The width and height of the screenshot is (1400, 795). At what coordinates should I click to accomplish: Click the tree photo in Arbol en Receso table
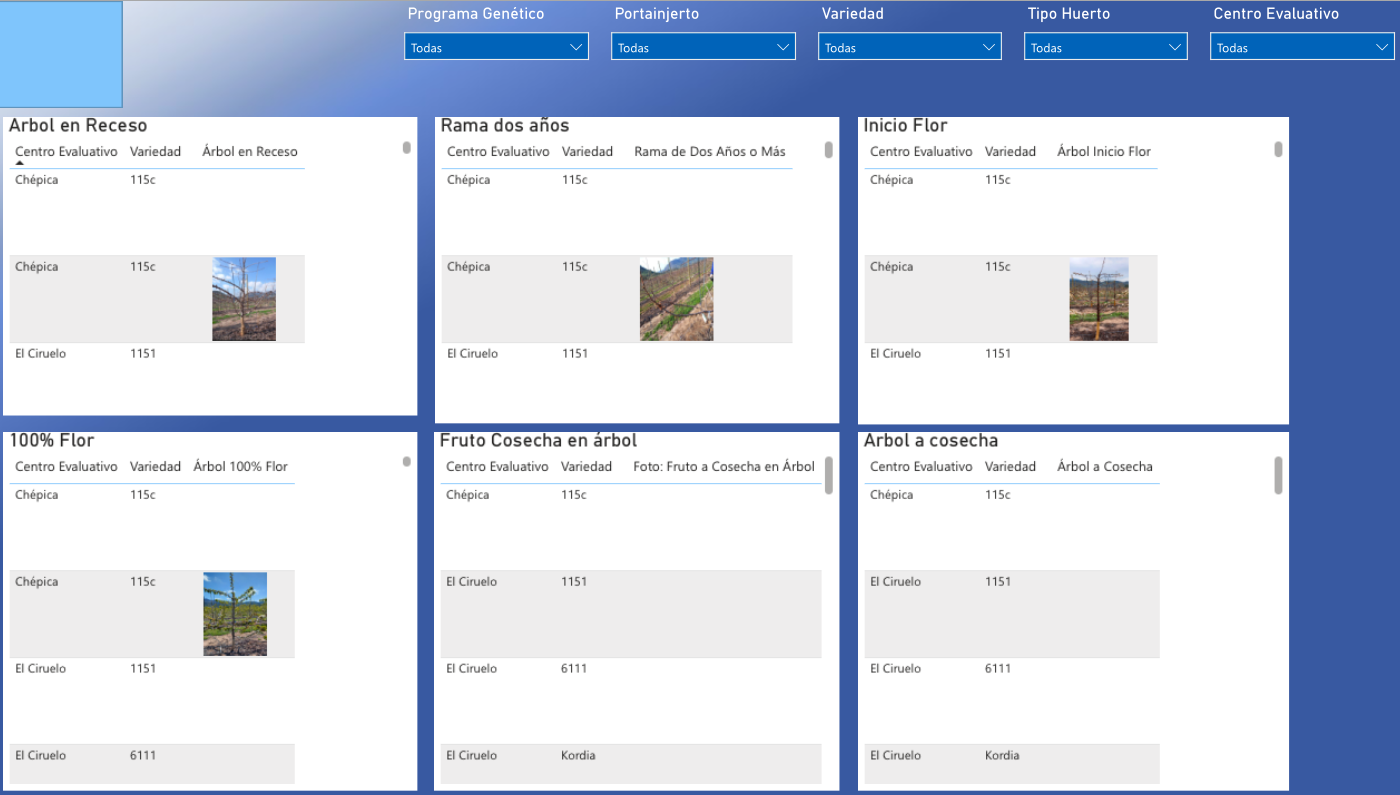tap(244, 299)
